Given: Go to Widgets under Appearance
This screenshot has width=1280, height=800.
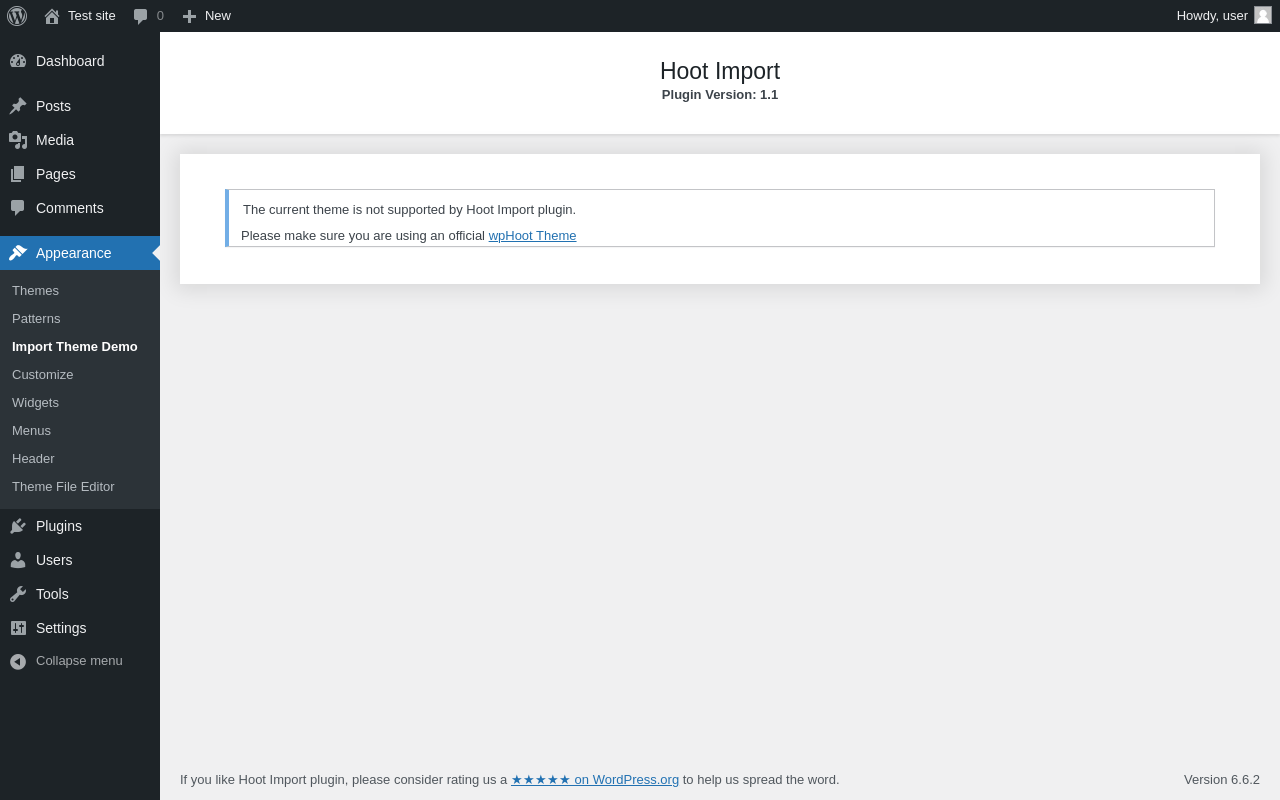Looking at the screenshot, I should pos(35,403).
